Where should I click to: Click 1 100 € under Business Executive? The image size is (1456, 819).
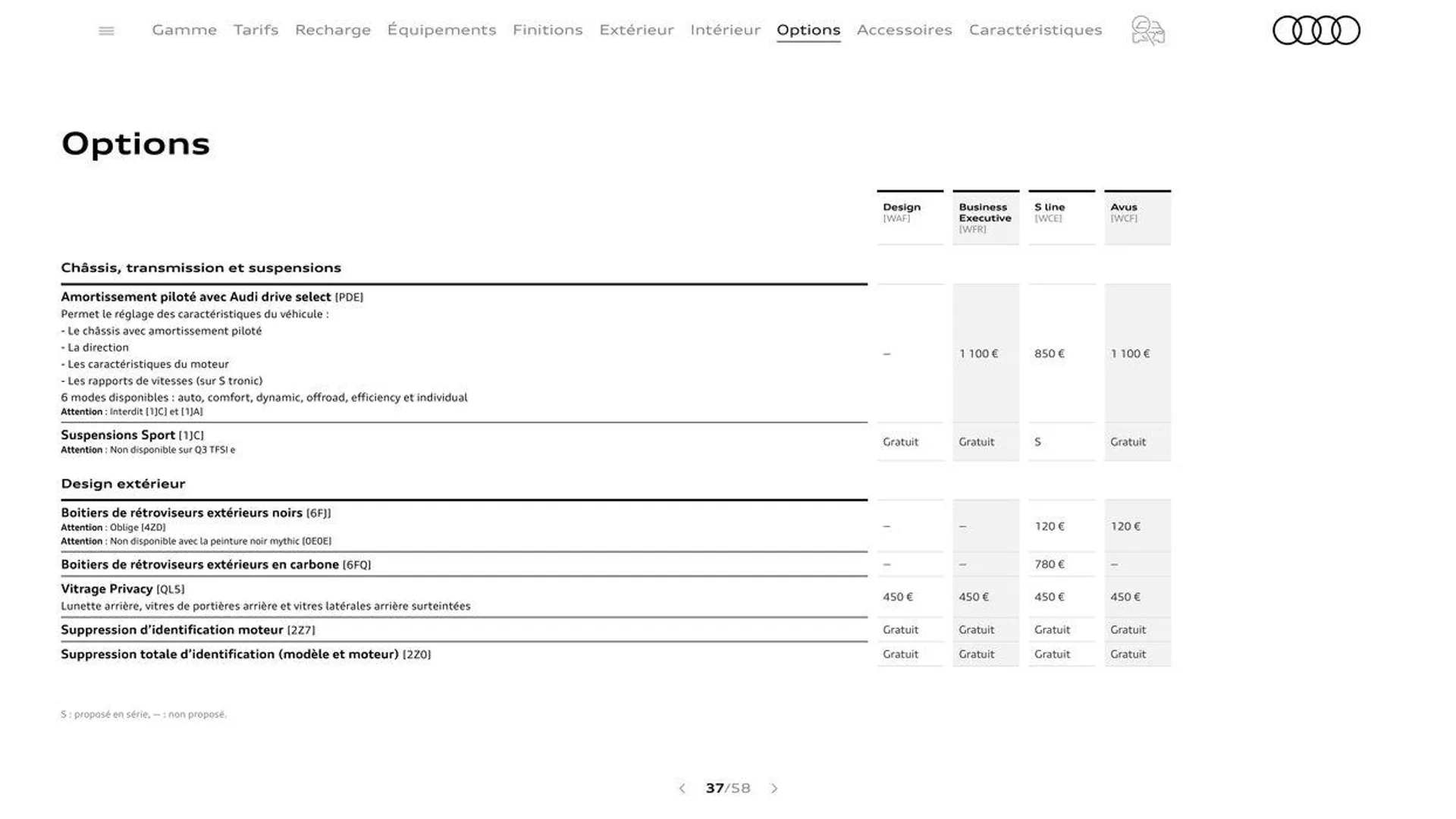tap(978, 353)
